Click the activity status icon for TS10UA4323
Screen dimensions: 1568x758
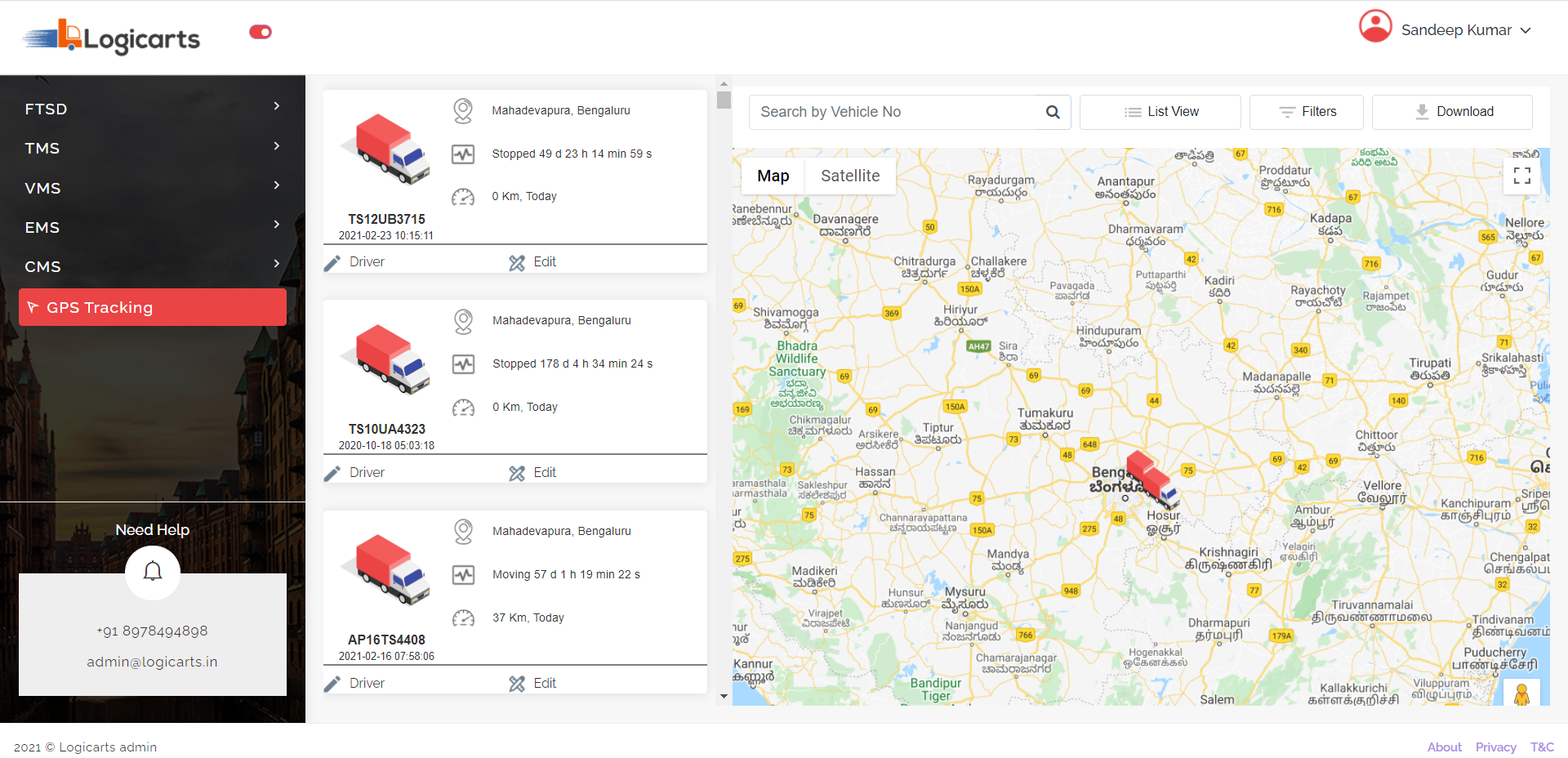coord(463,364)
